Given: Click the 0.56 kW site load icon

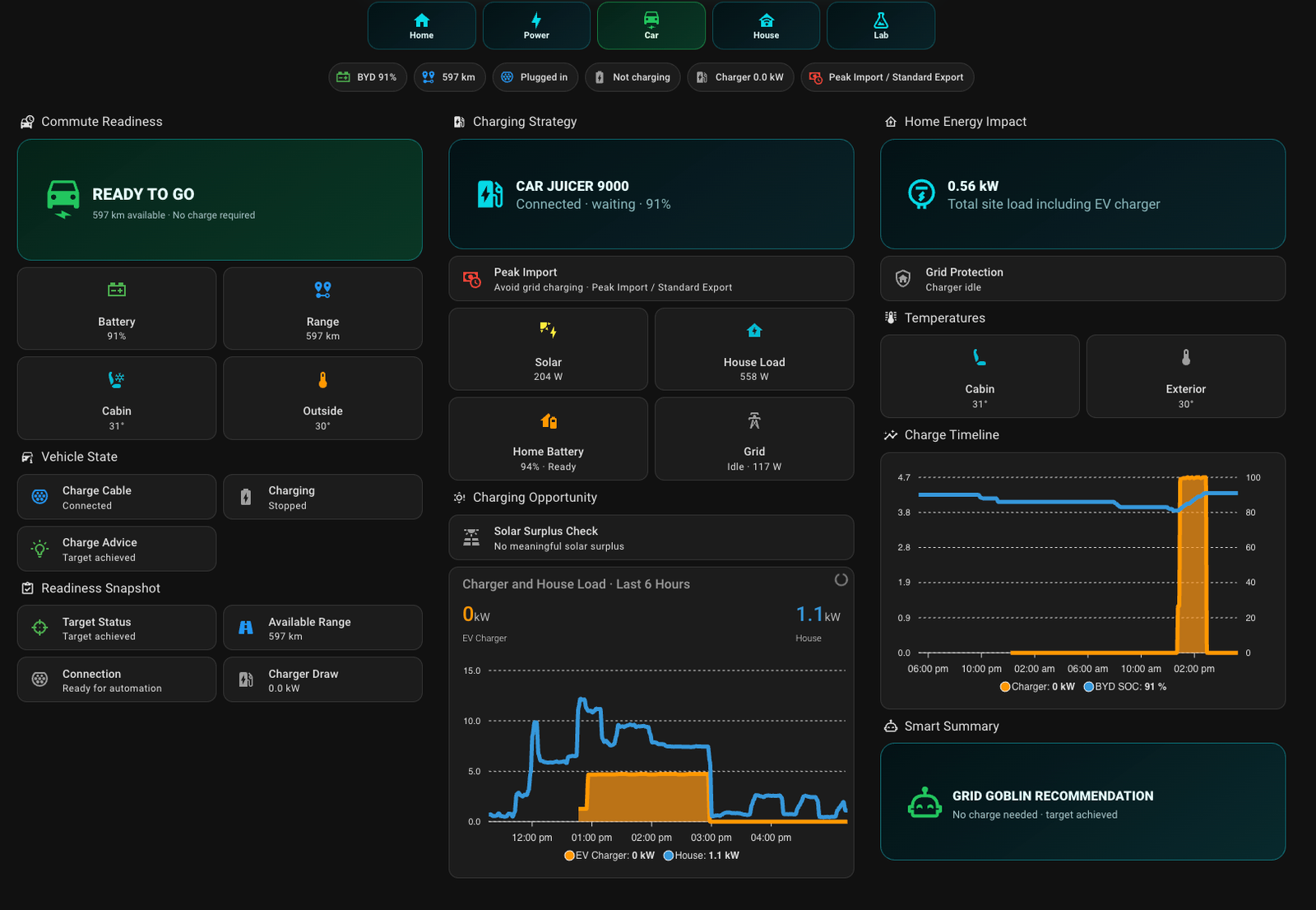Looking at the screenshot, I should point(921,194).
